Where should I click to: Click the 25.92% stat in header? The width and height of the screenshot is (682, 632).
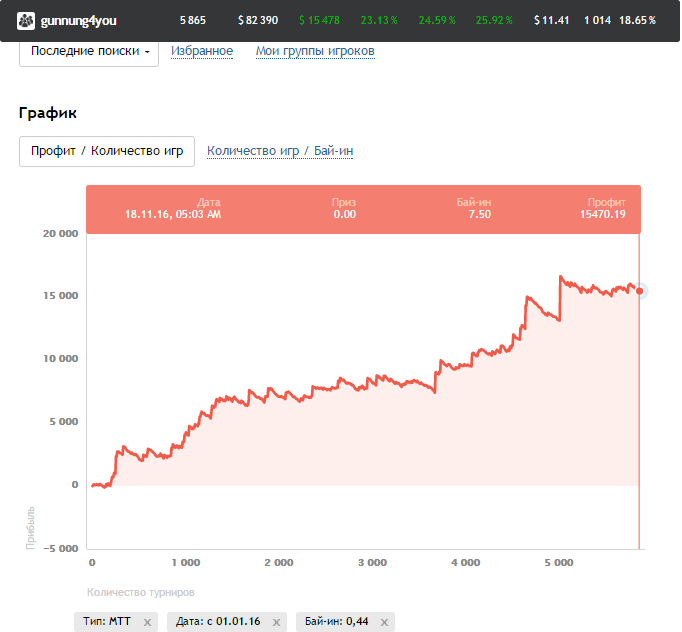pos(494,20)
